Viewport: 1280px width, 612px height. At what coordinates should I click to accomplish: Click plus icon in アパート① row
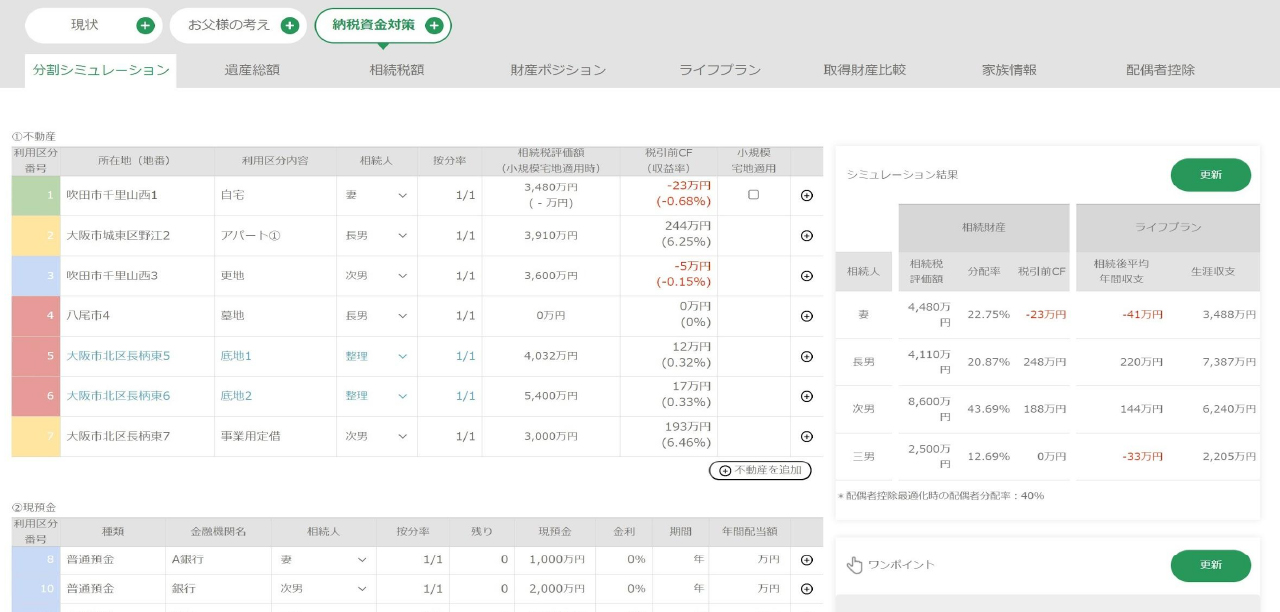pos(807,236)
